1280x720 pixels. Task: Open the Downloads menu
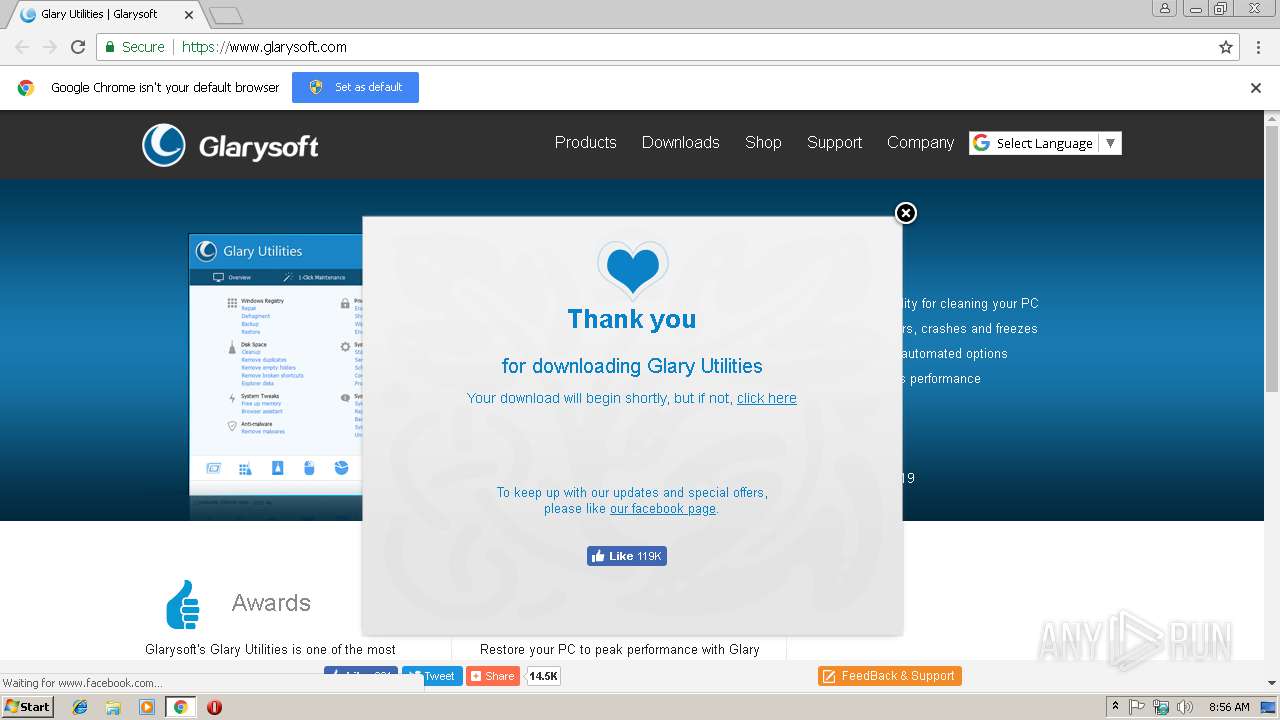pos(680,142)
